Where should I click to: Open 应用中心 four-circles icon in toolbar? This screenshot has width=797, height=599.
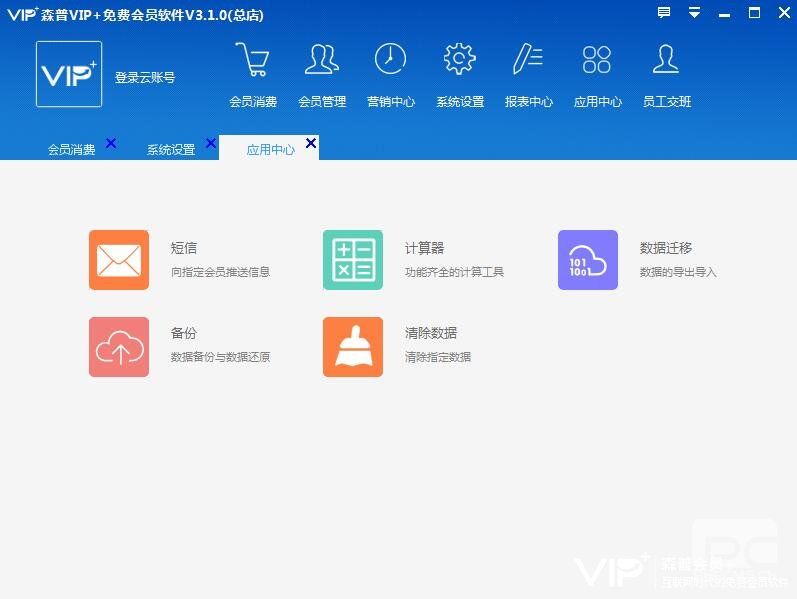coord(597,60)
